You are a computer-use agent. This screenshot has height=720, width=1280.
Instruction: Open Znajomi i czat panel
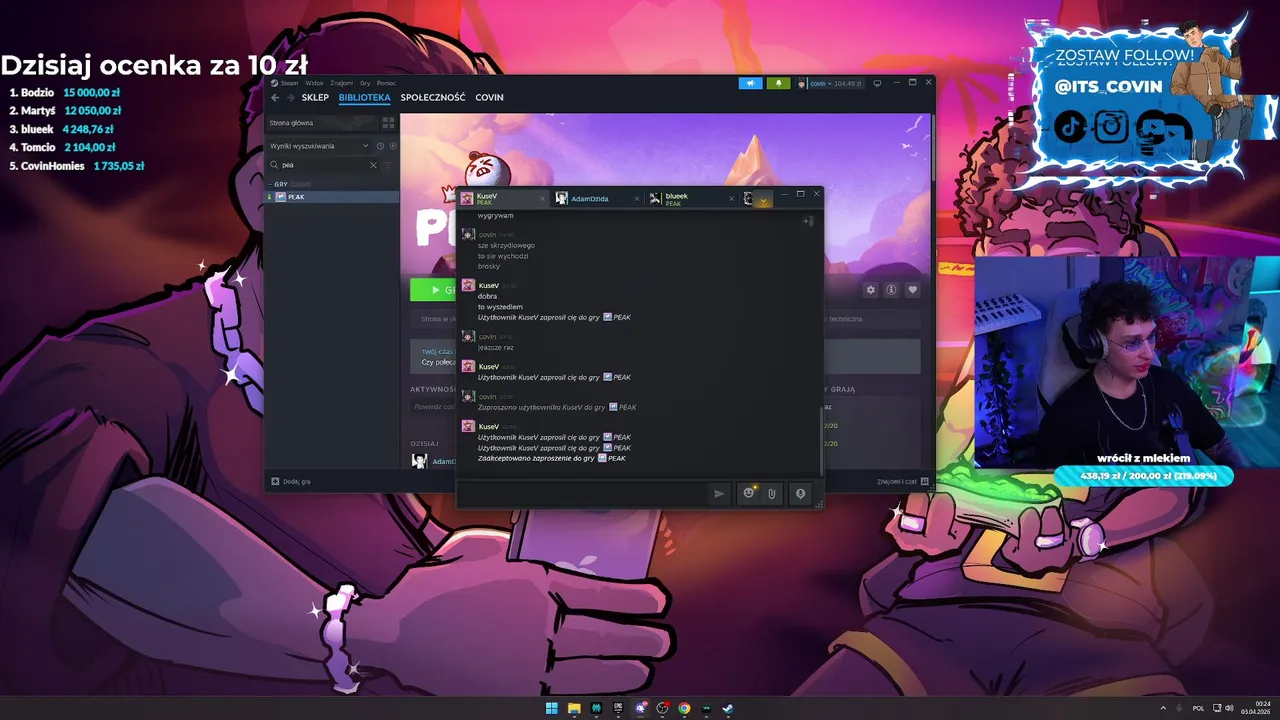pos(903,481)
